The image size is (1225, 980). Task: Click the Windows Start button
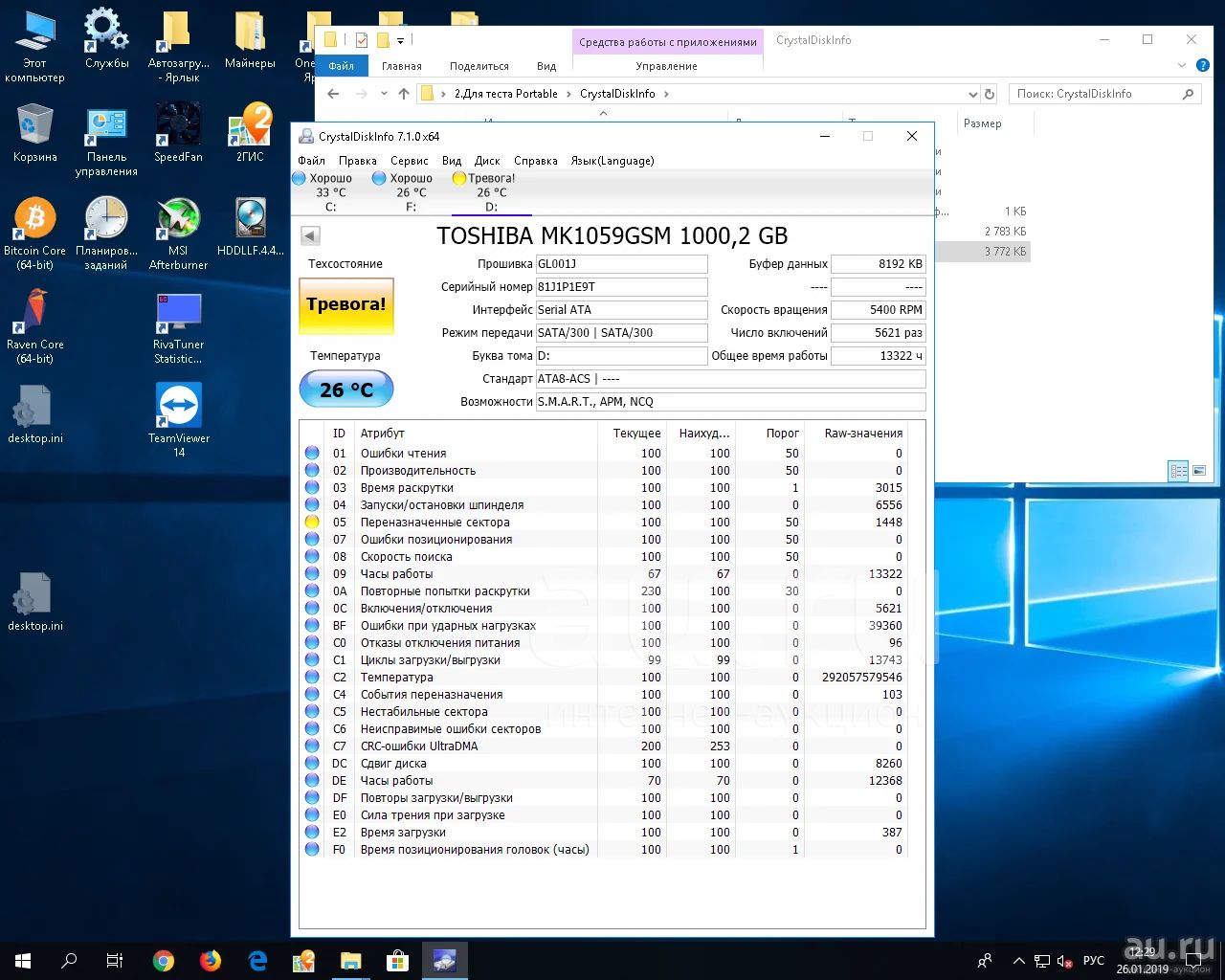coord(23,961)
